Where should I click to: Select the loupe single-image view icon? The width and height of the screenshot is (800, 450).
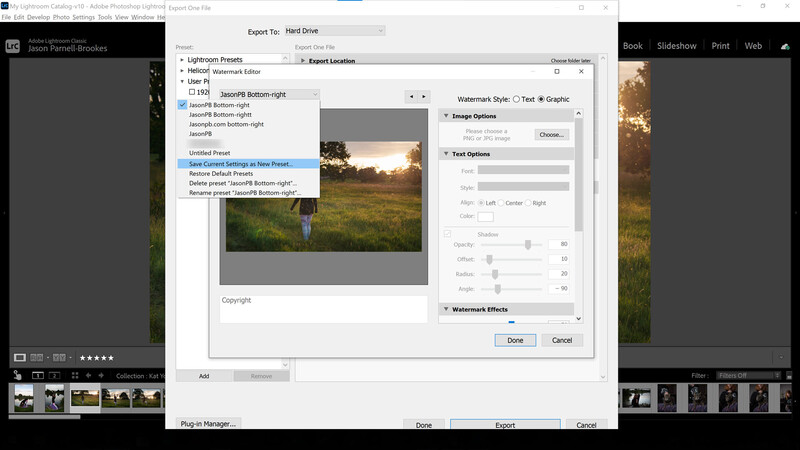[x=20, y=358]
